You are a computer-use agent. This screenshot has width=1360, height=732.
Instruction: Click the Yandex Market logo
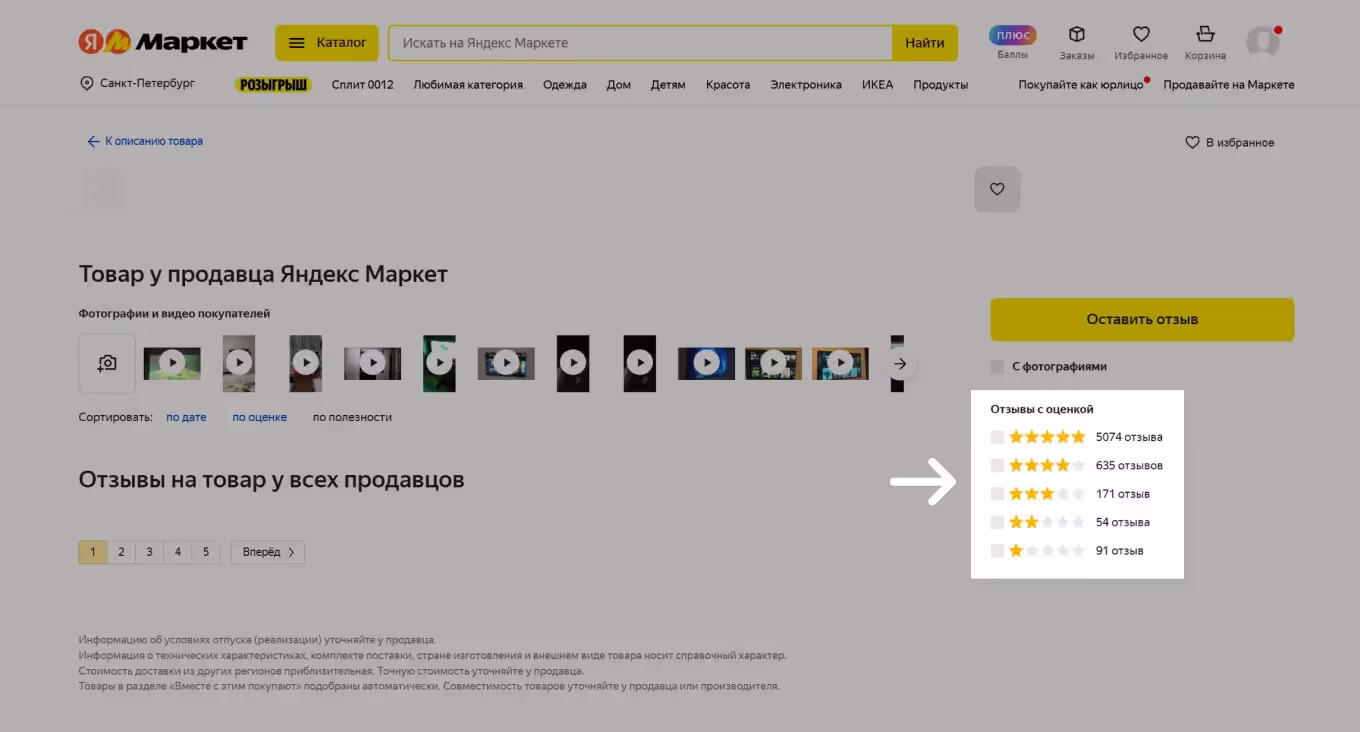(162, 42)
